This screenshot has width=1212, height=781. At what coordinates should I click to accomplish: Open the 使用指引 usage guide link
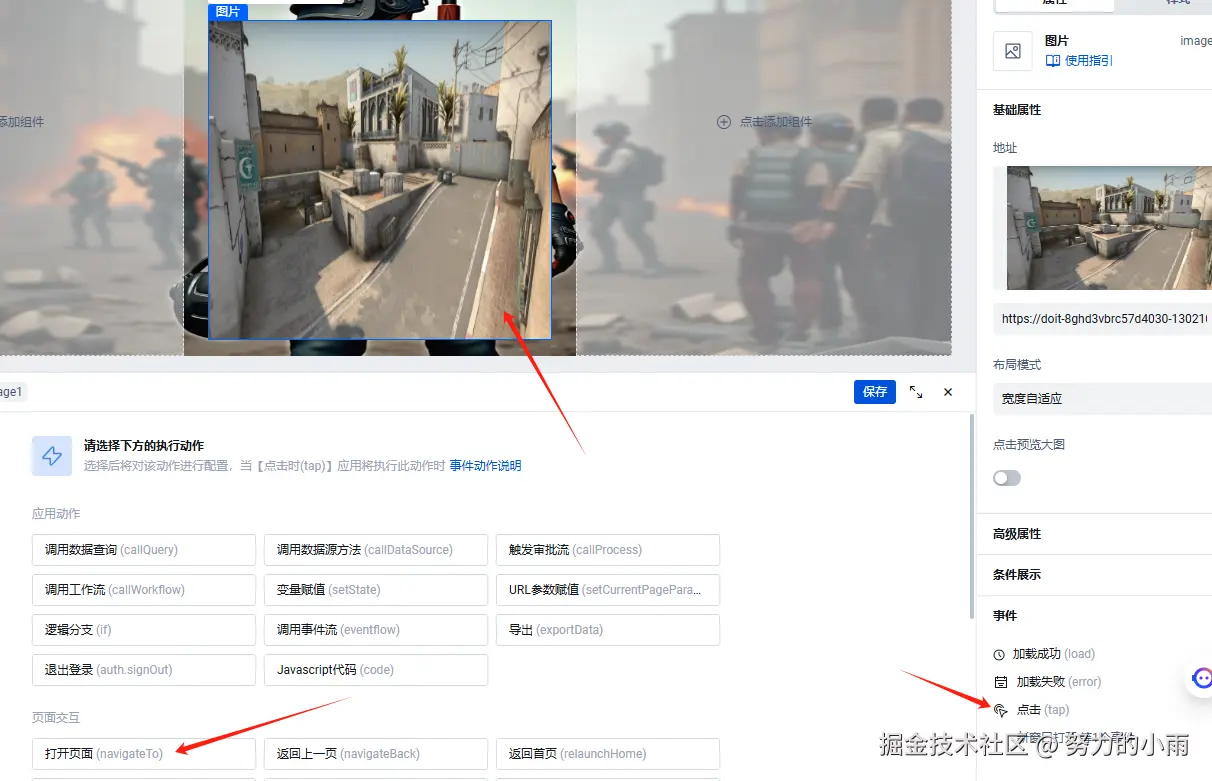point(1079,61)
